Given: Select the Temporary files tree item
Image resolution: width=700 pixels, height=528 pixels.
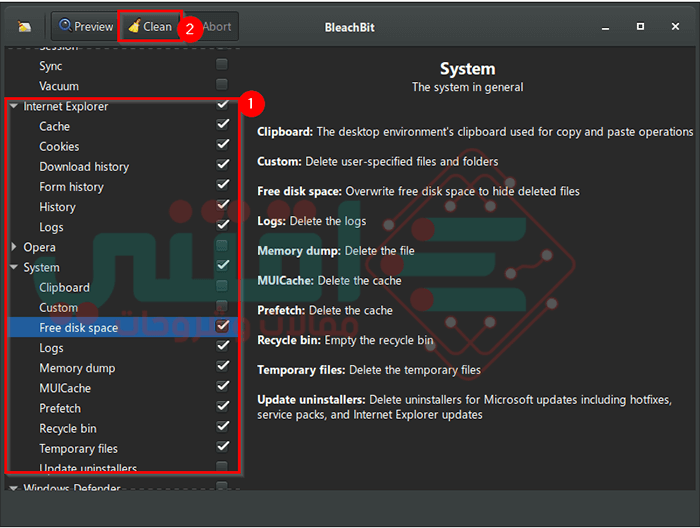Looking at the screenshot, I should pyautogui.click(x=79, y=449).
